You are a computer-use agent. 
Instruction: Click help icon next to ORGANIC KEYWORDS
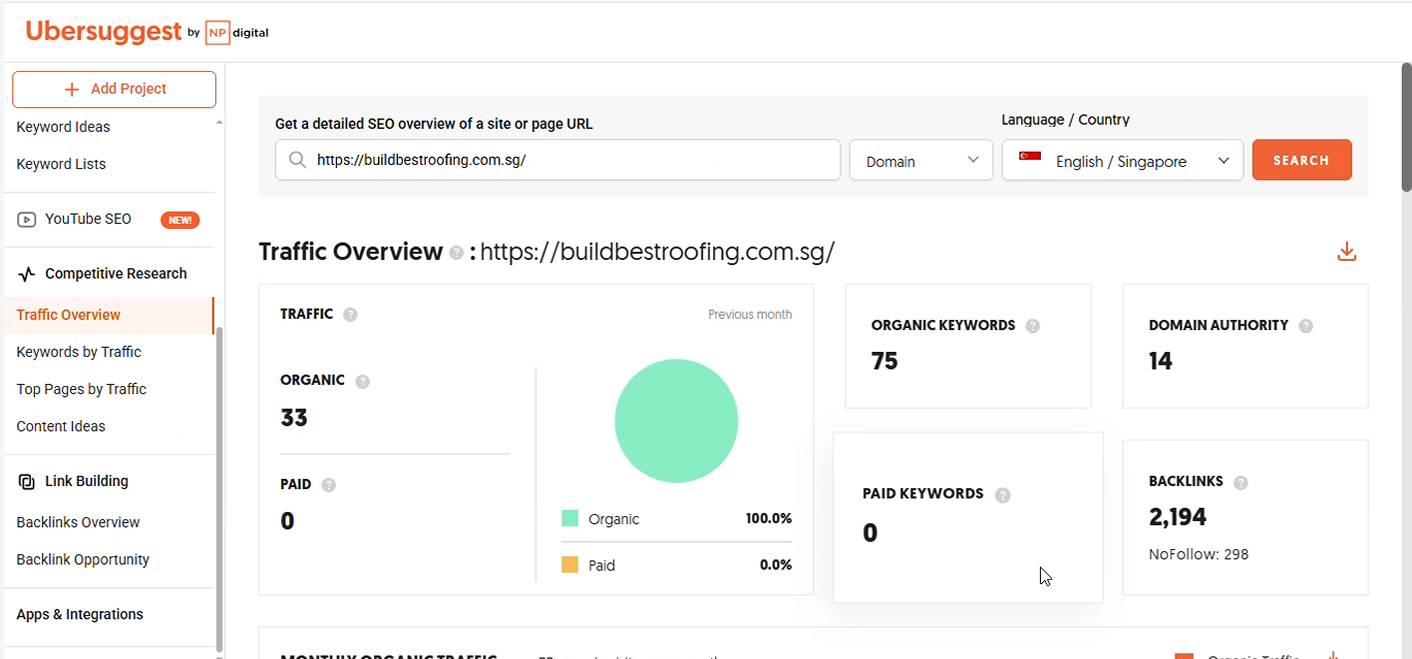[x=1033, y=326]
